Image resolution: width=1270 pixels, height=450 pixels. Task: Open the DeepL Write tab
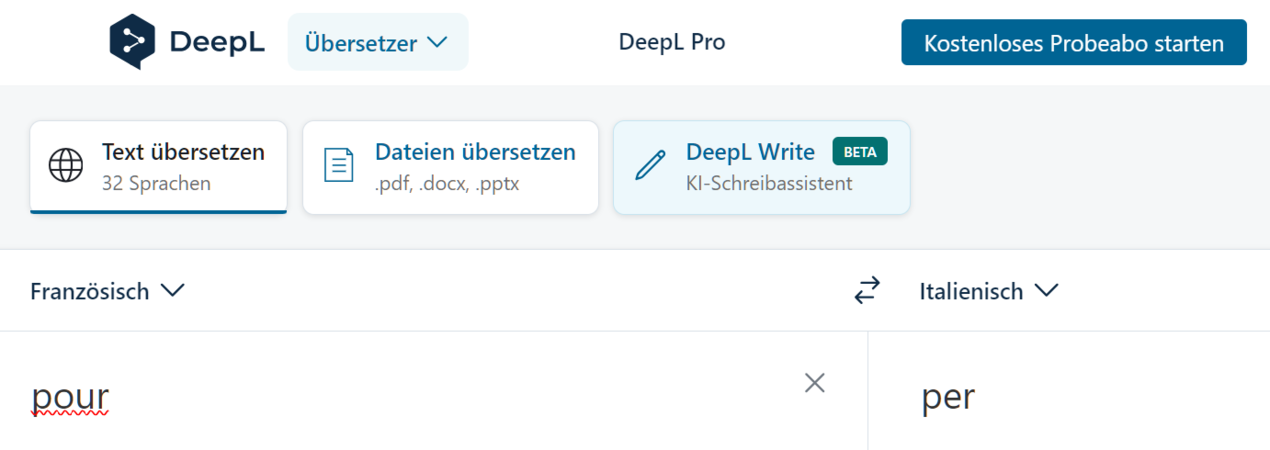pyautogui.click(x=761, y=167)
